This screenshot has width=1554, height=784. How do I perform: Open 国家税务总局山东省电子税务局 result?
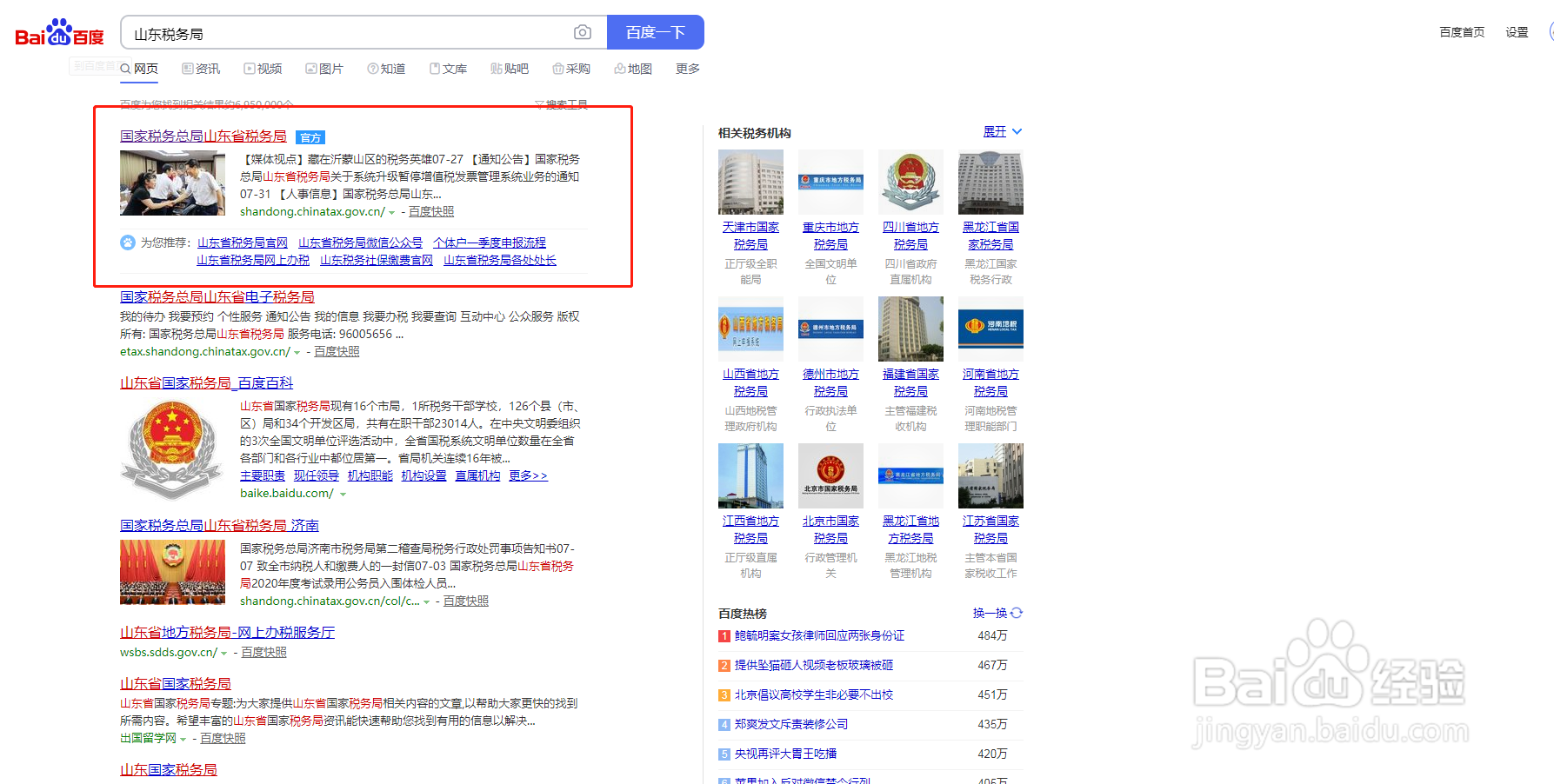tap(217, 297)
